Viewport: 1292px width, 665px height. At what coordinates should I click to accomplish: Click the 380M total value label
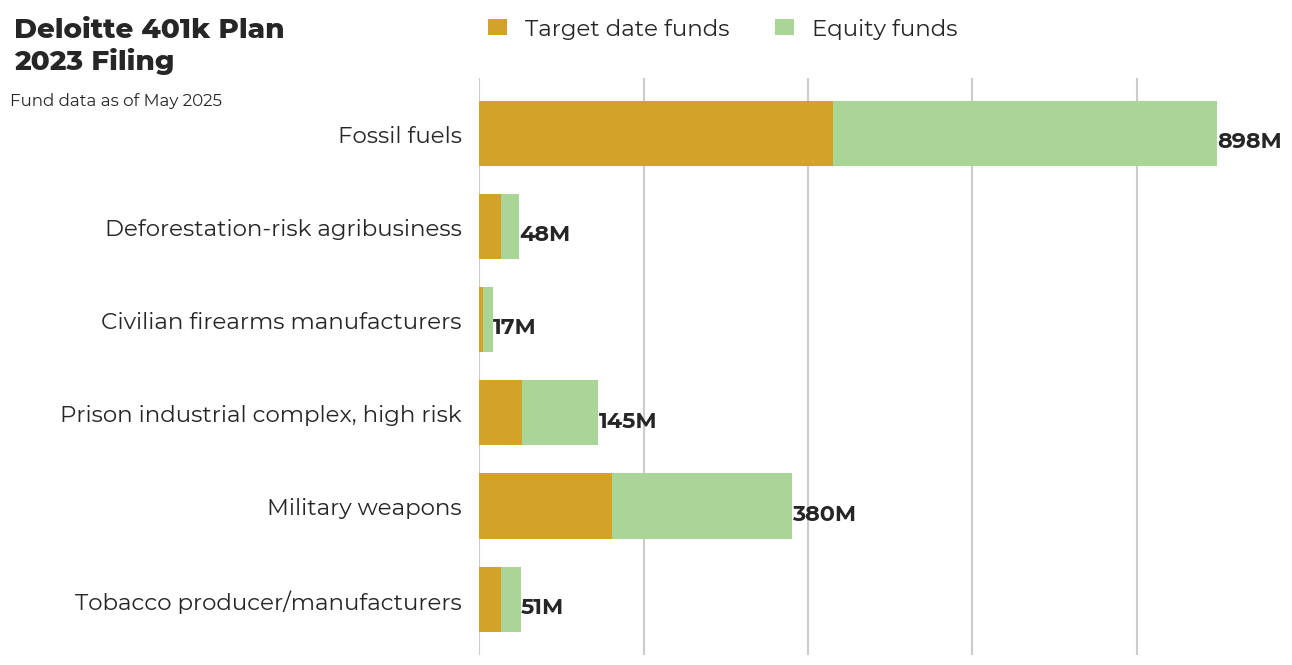[x=824, y=514]
